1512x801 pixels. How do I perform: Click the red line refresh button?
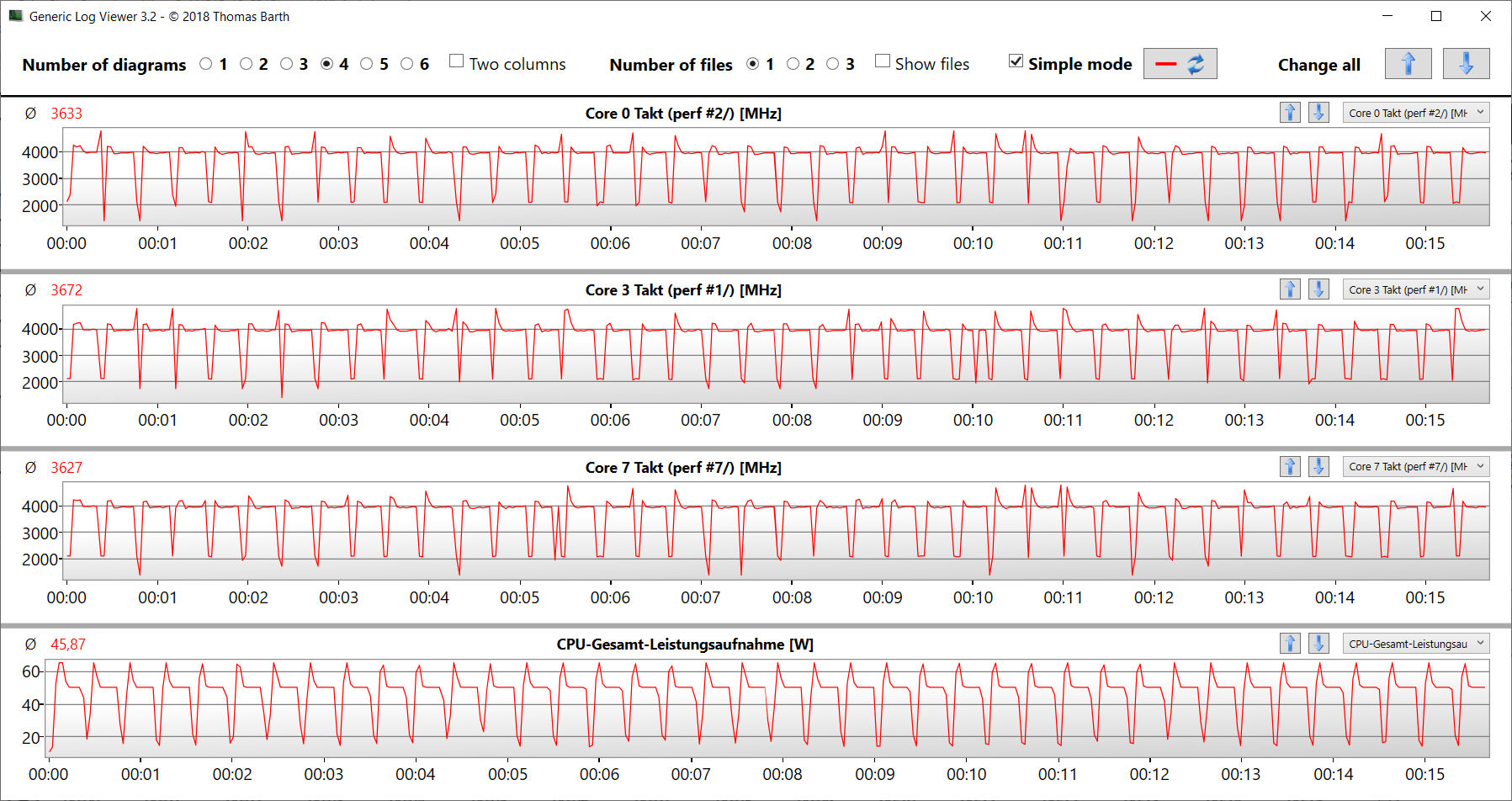(1180, 64)
